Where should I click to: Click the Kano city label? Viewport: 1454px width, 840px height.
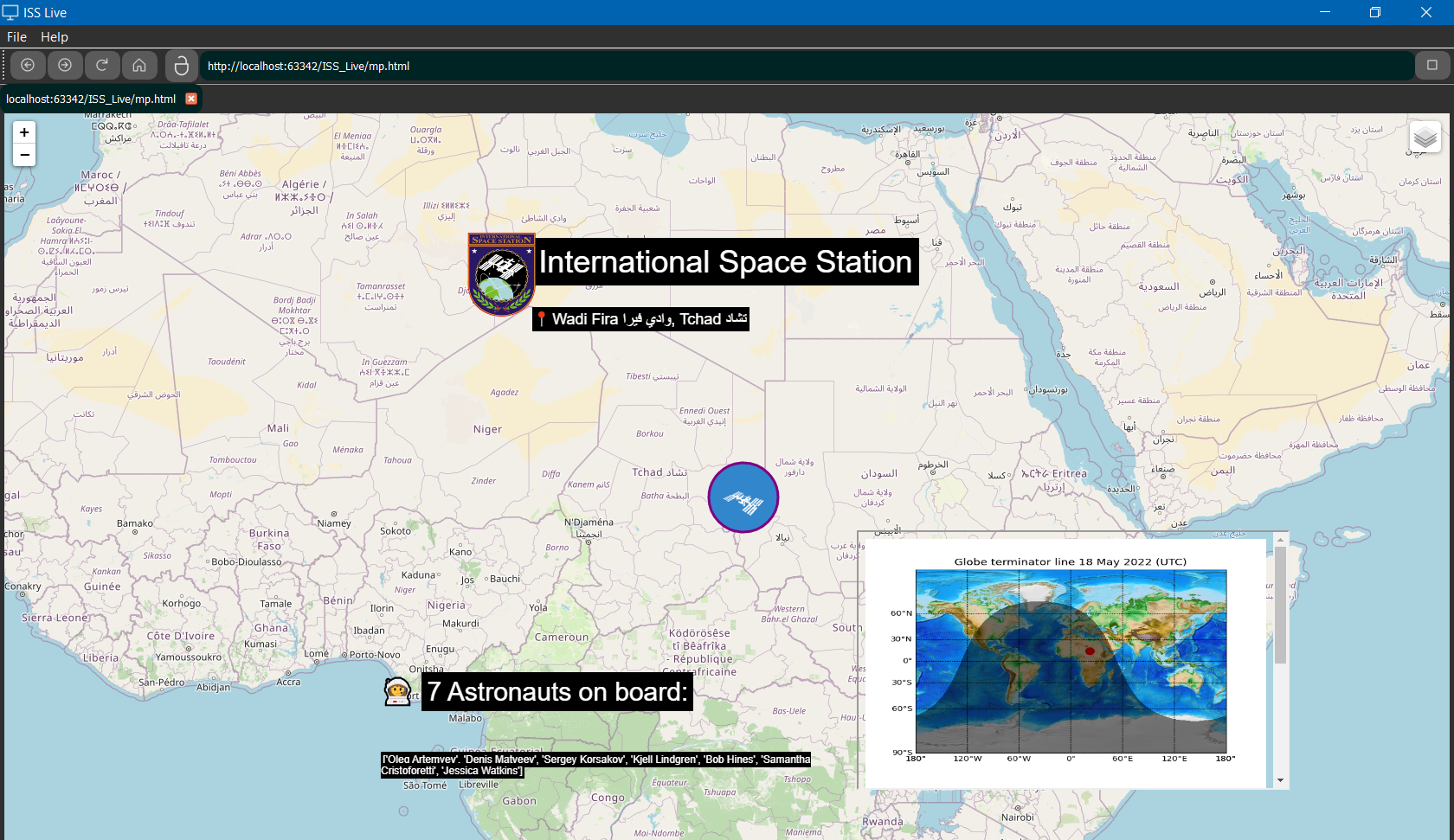click(460, 552)
